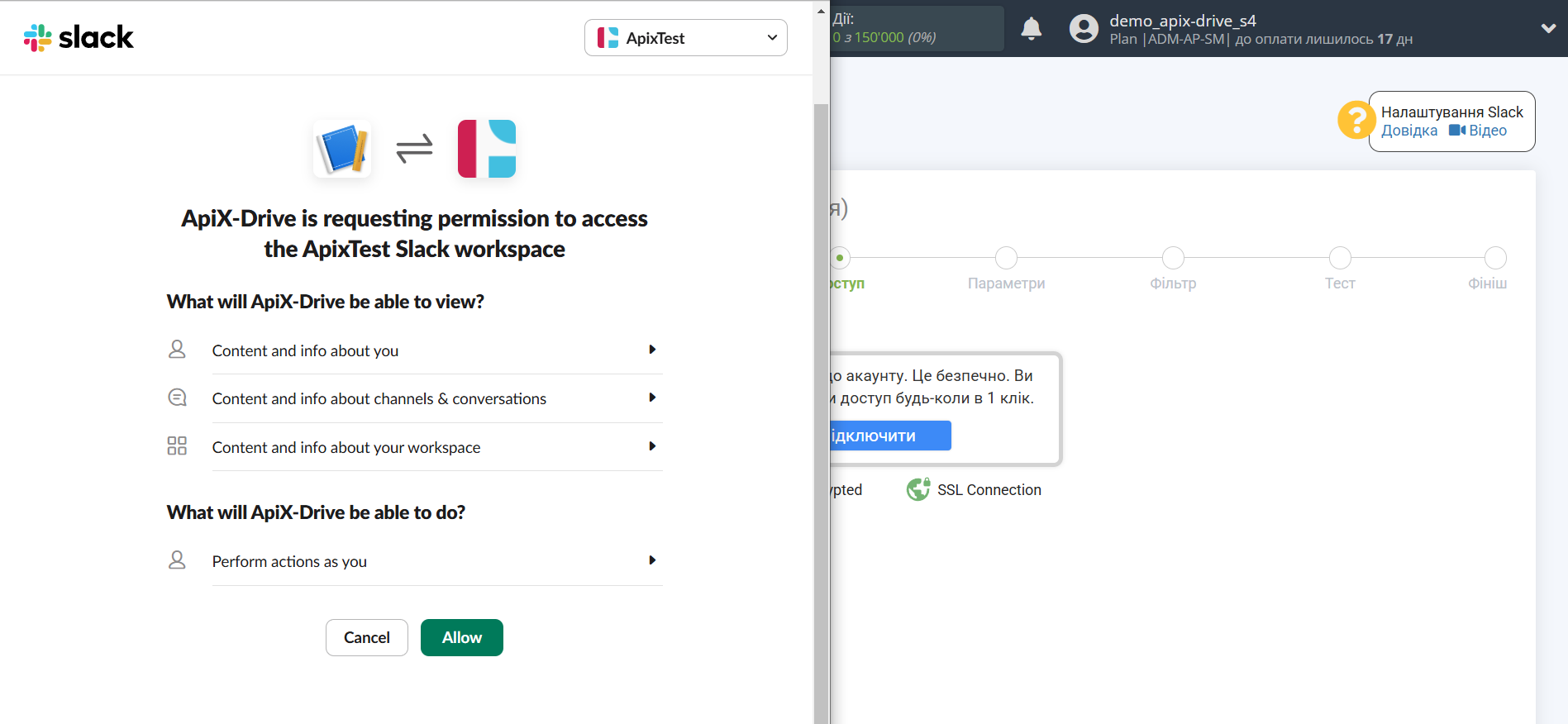Screen dimensions: 1568x724
Task: Expand Content and info about your workspace
Action: (437, 447)
